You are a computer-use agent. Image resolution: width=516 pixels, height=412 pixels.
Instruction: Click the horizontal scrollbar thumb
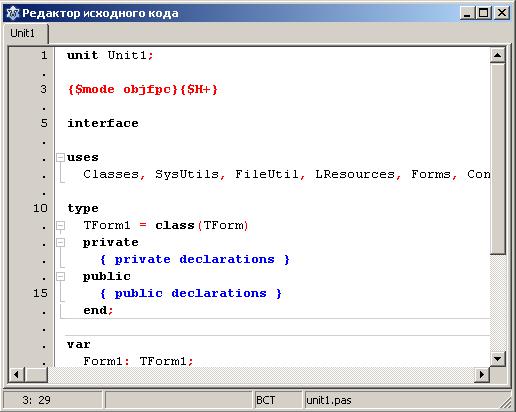click(36, 374)
